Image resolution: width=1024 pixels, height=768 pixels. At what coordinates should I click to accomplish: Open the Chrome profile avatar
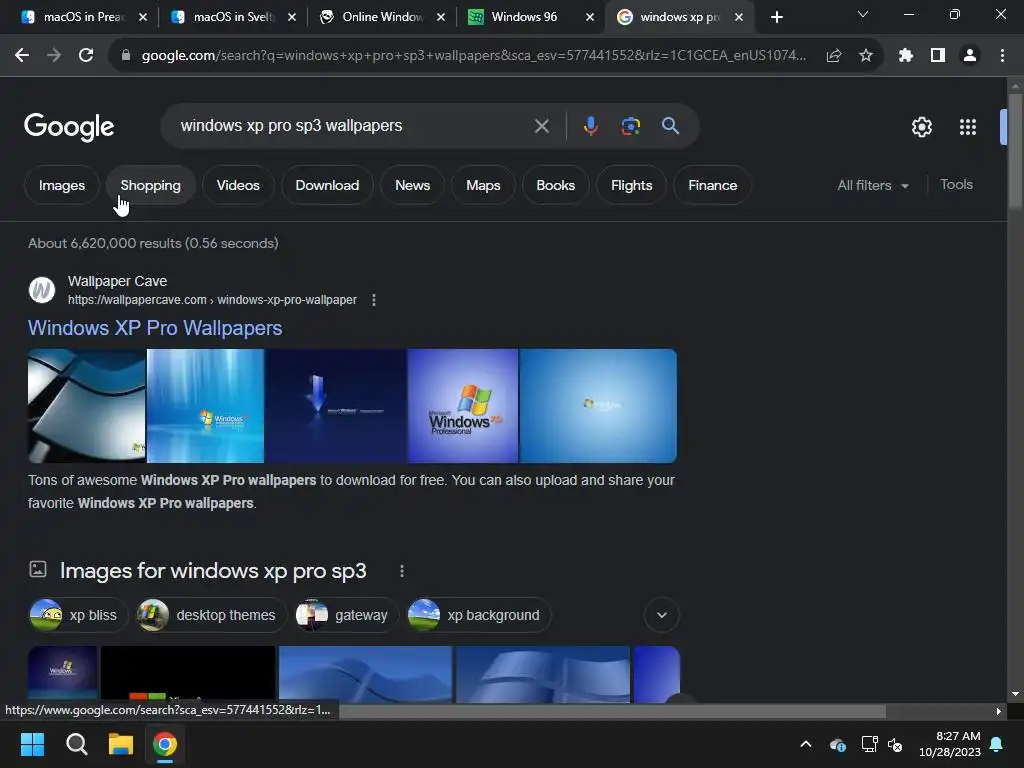coord(970,56)
